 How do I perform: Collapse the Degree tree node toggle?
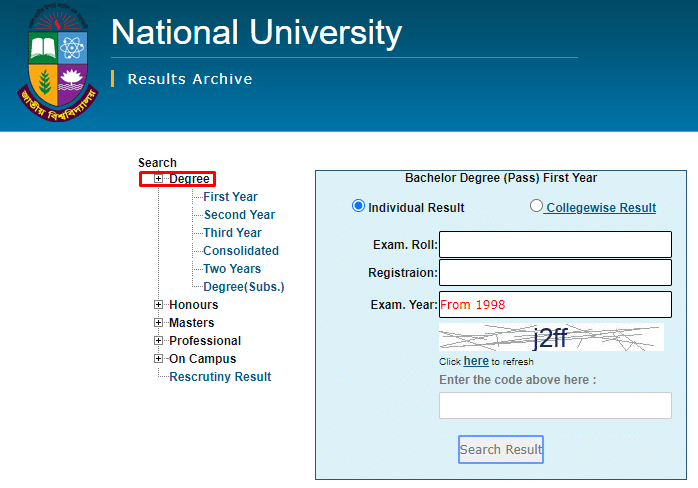click(158, 179)
